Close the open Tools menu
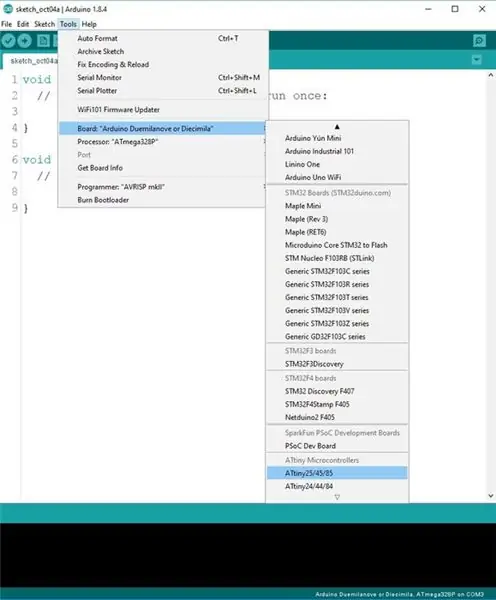This screenshot has width=496, height=600. (x=68, y=24)
